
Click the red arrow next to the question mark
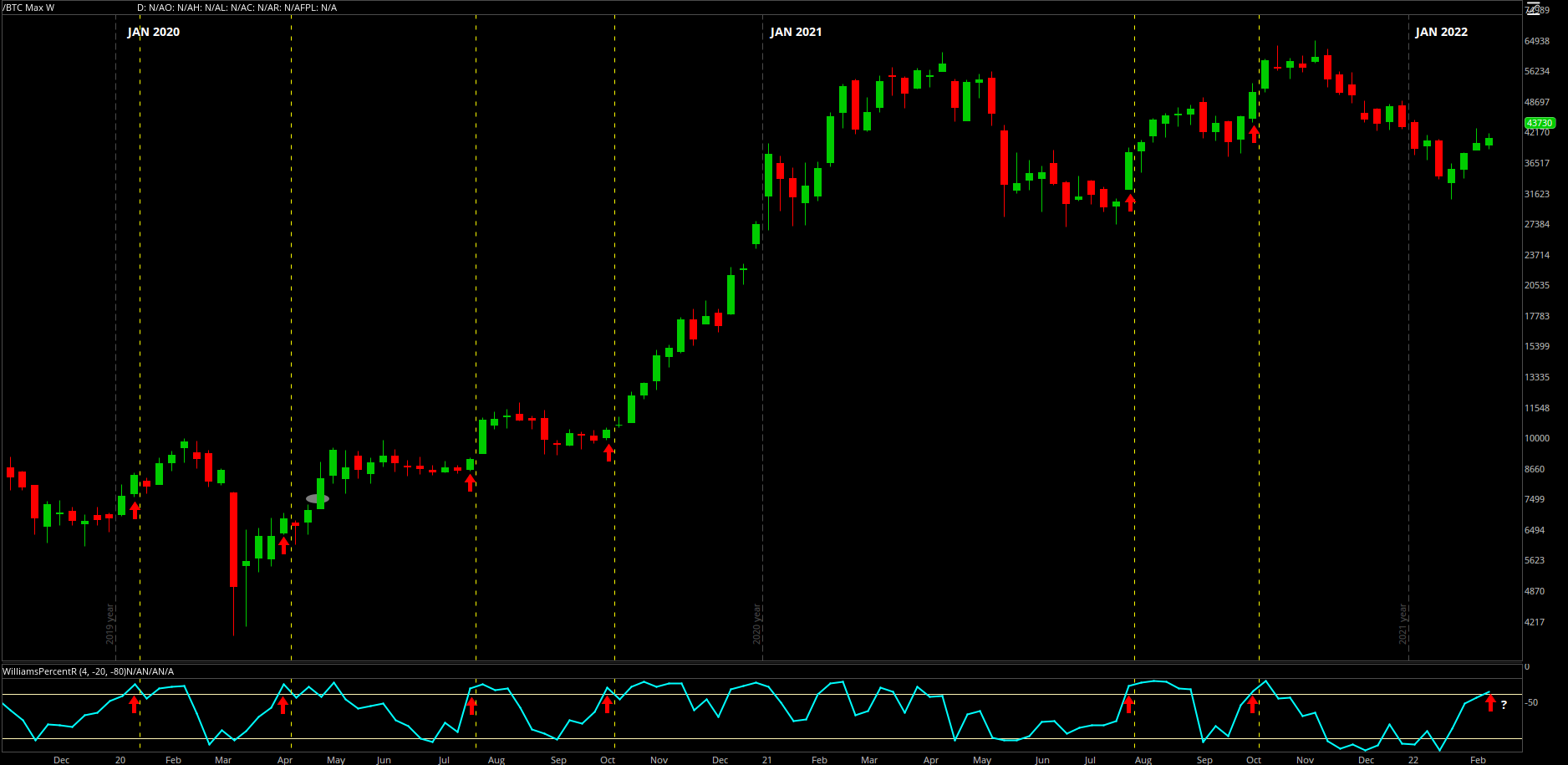tap(1490, 702)
